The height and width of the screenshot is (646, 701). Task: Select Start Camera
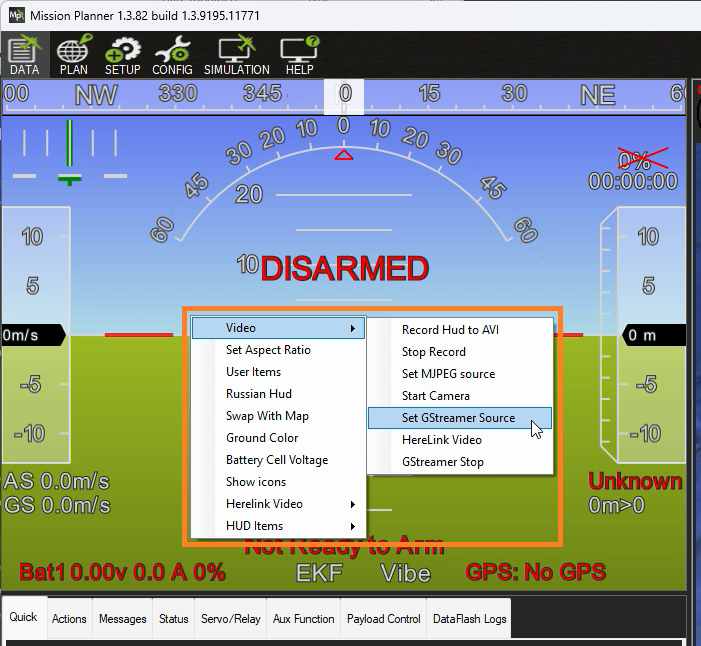[460, 396]
